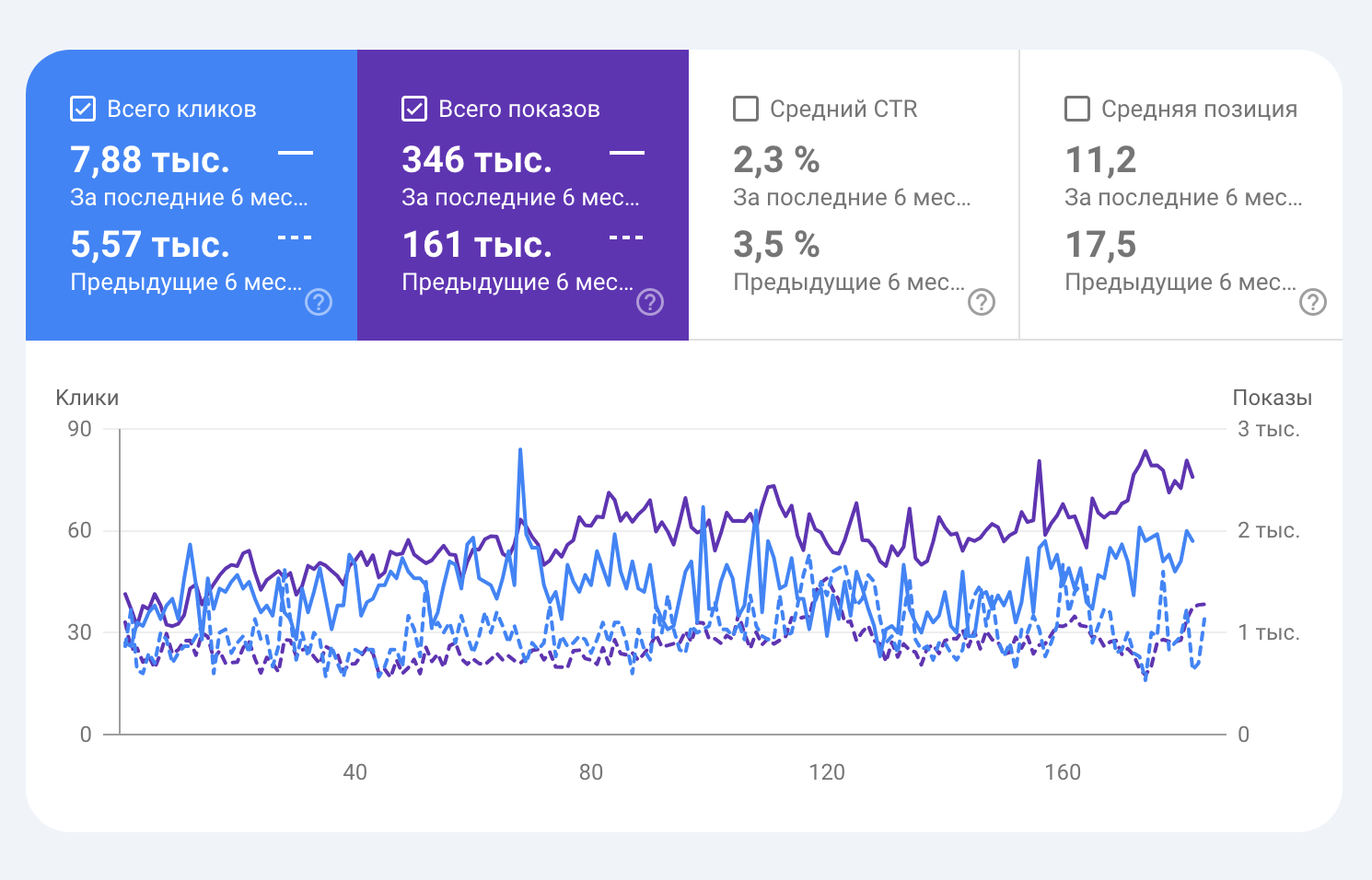
Task: Open the help icon in Средний CTR card
Action: coord(982,302)
